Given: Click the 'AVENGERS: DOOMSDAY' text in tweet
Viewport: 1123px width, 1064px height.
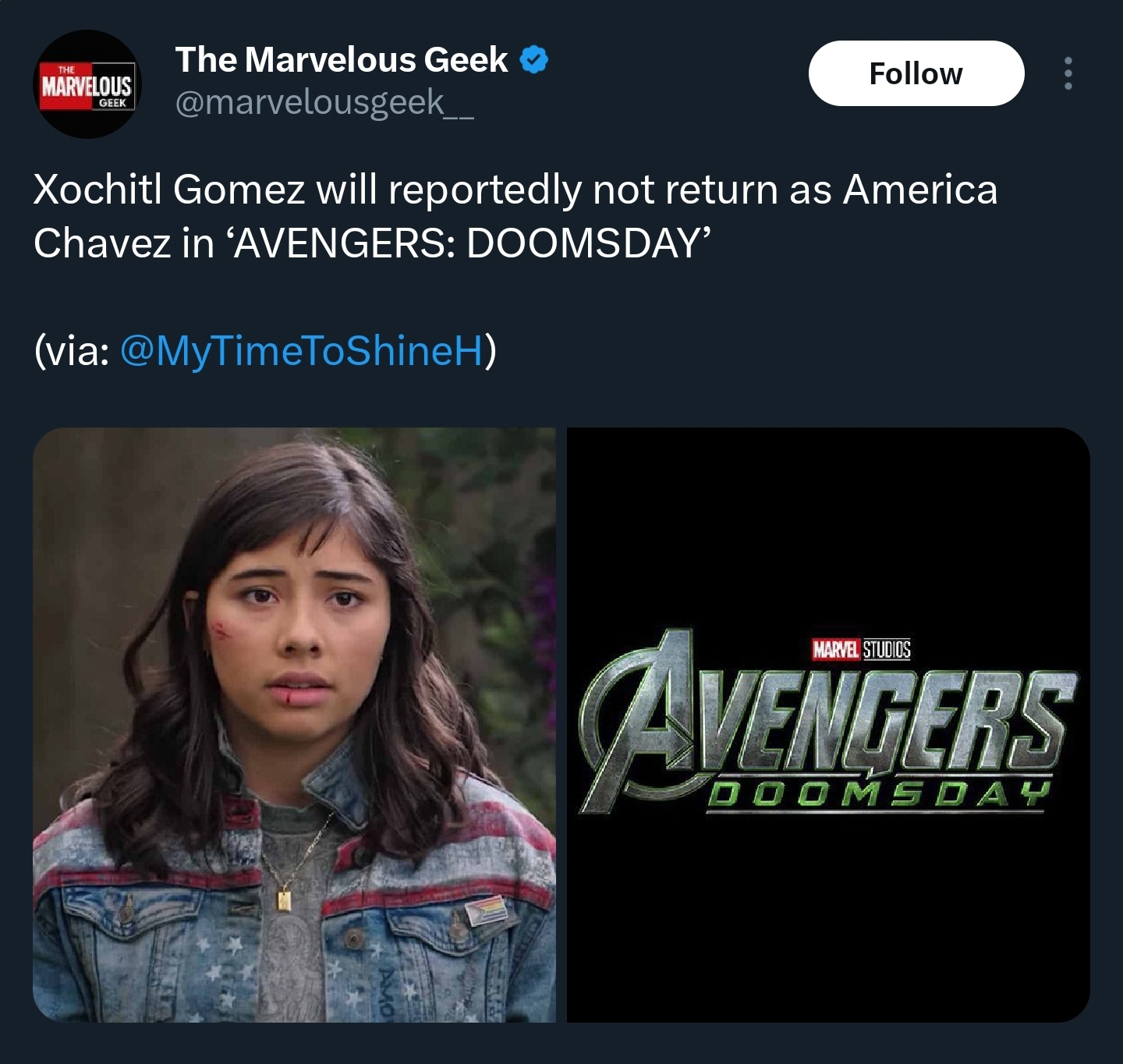Looking at the screenshot, I should (466, 243).
